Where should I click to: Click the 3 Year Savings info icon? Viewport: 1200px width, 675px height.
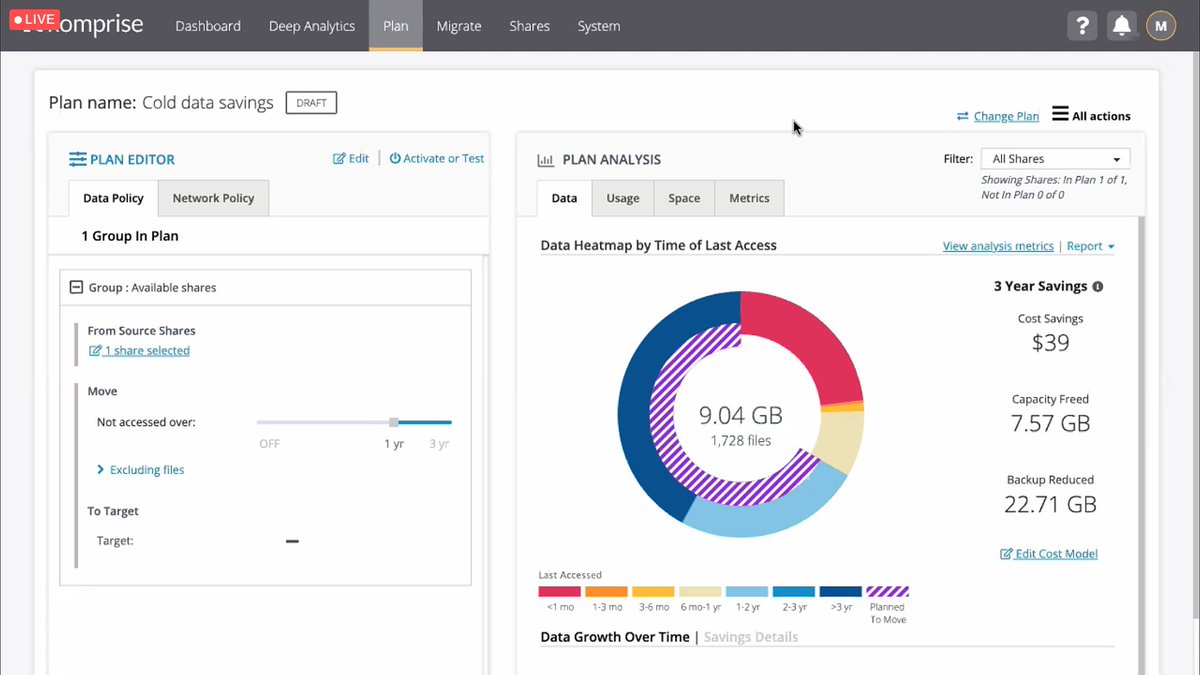(1098, 286)
